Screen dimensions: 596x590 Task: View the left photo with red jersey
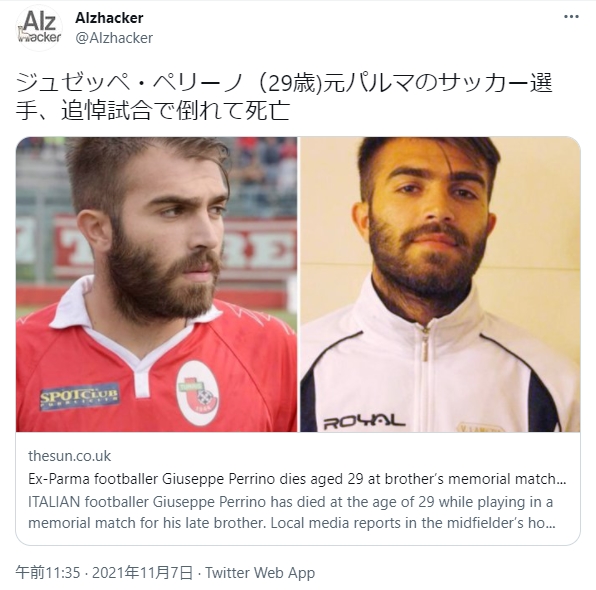(156, 284)
